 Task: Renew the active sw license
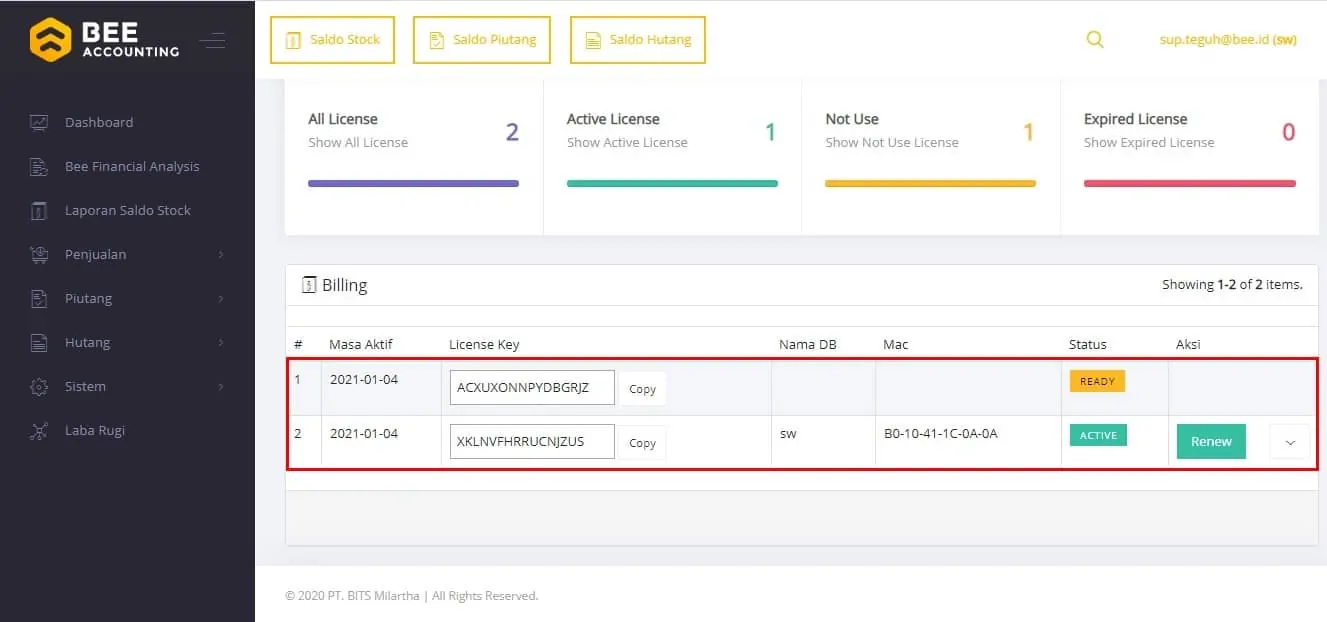[1211, 441]
